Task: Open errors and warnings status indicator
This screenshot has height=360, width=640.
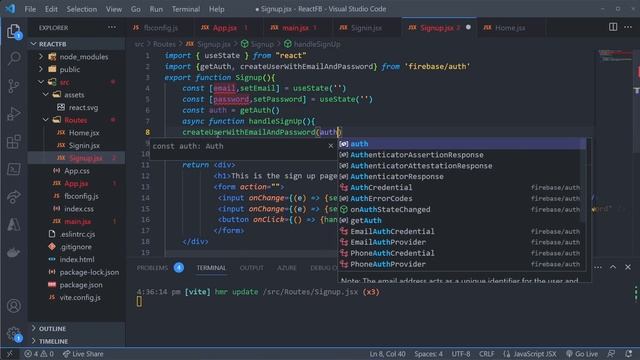Action: point(39,354)
